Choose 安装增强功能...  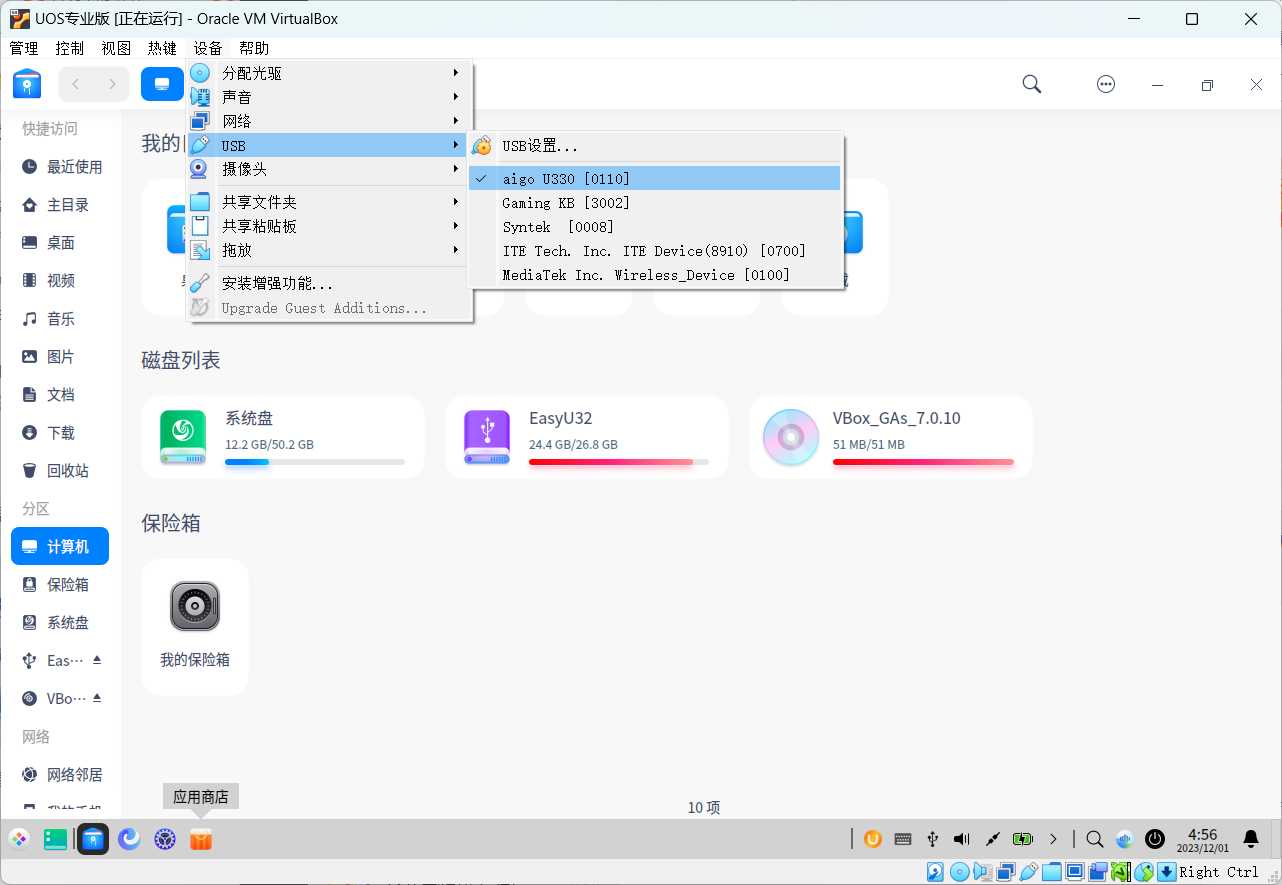[x=329, y=284]
